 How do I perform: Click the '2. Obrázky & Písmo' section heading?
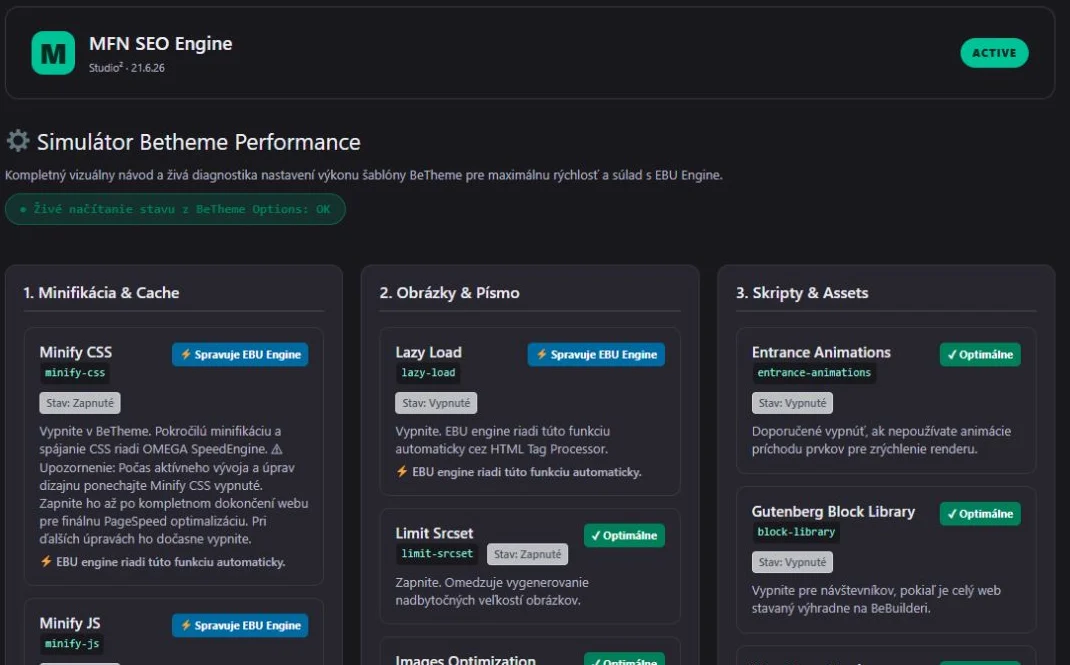[449, 293]
